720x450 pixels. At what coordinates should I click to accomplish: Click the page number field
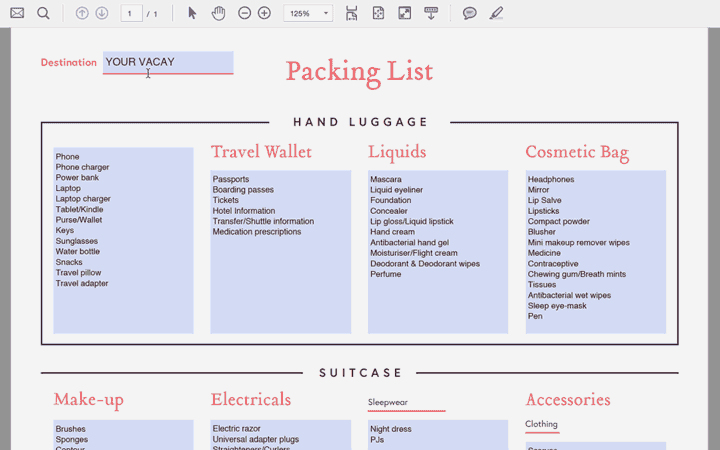click(131, 13)
